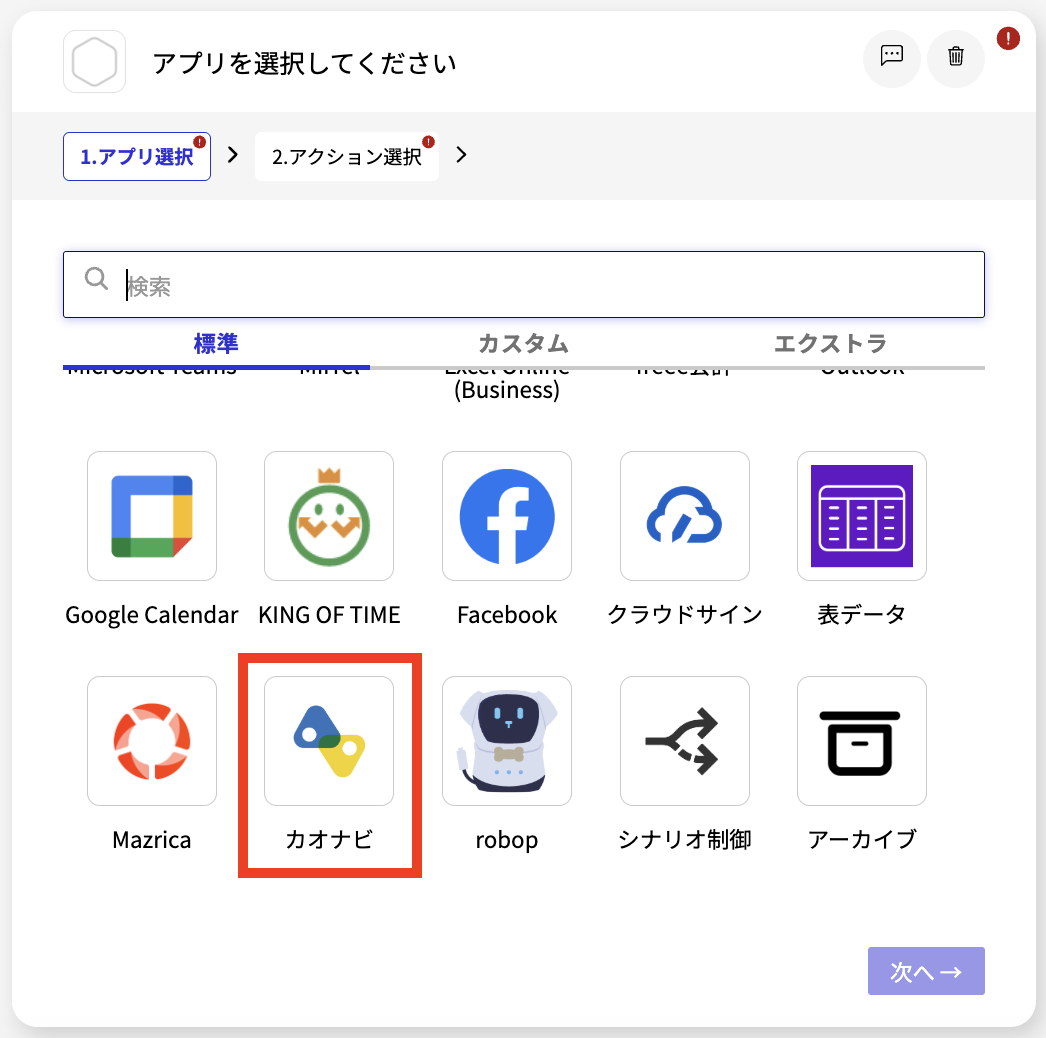Select the カオナビ app icon
This screenshot has height=1038, width=1046.
point(329,741)
